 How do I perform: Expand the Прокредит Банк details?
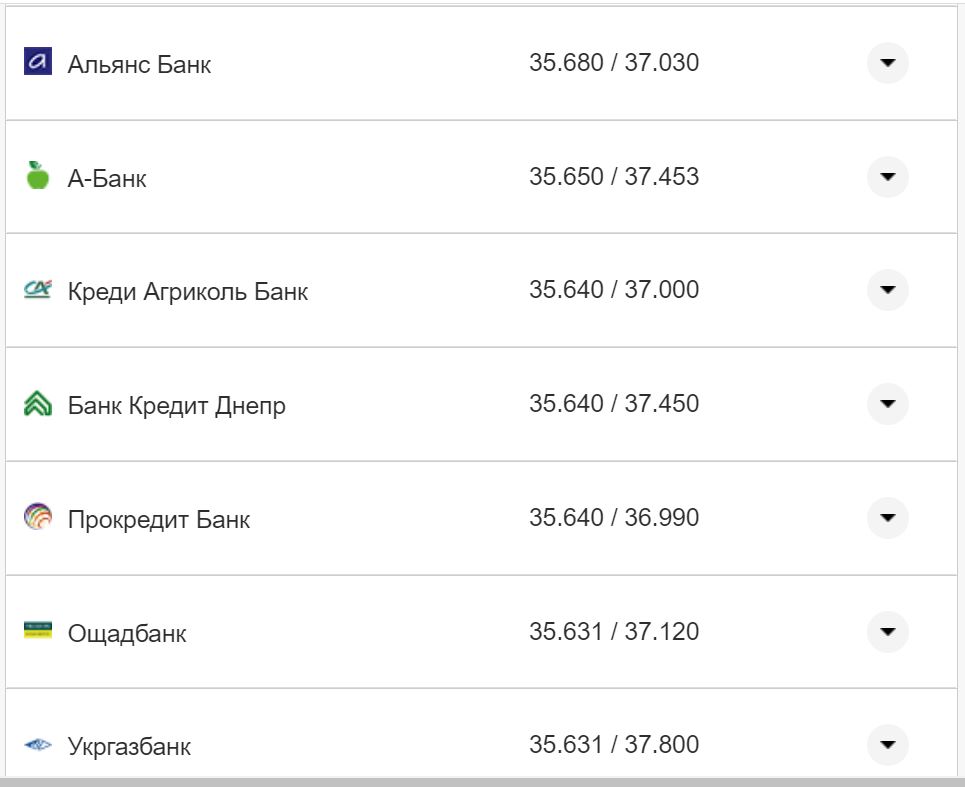pos(888,518)
